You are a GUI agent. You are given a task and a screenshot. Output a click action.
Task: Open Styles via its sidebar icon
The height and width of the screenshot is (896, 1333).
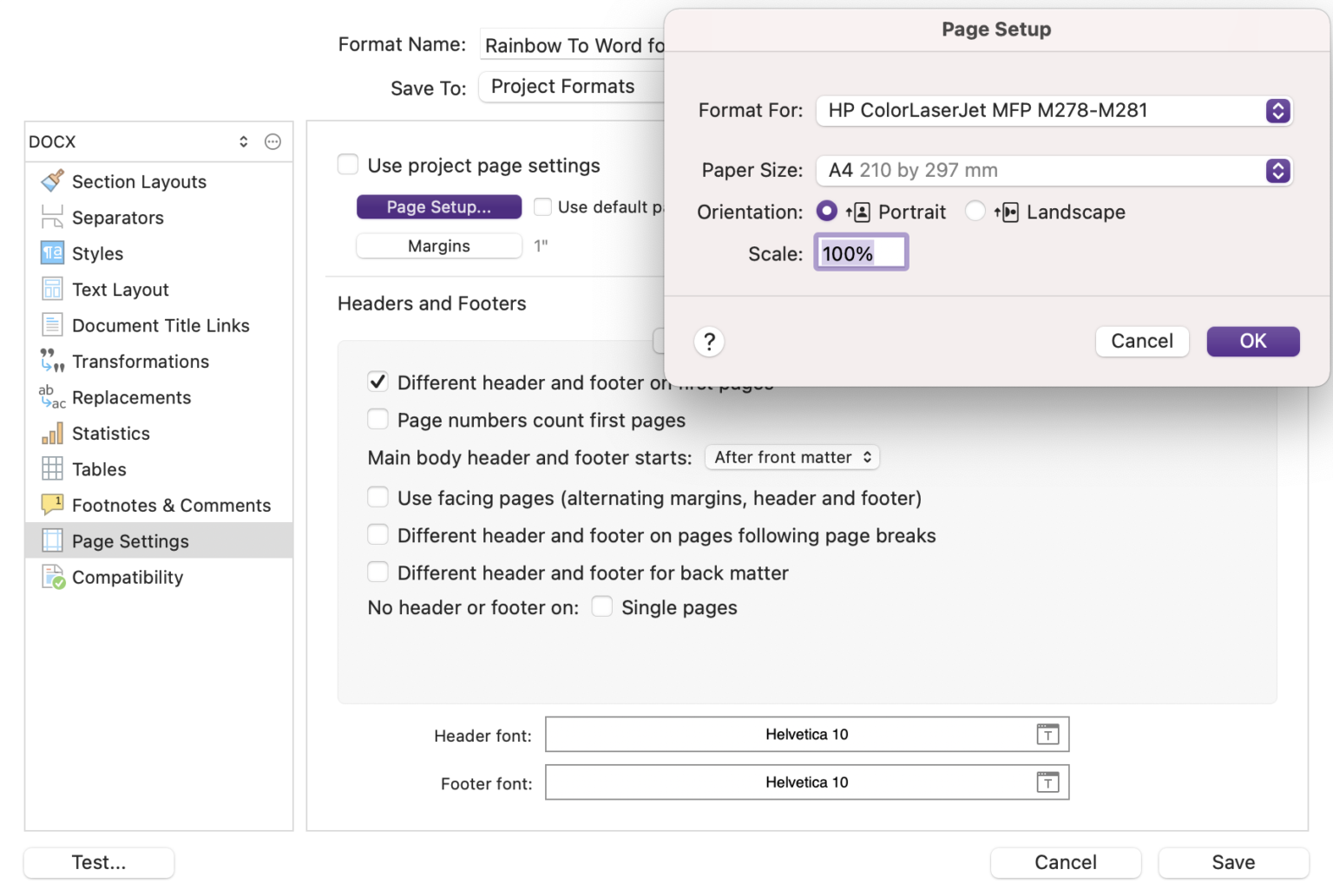tap(52, 253)
